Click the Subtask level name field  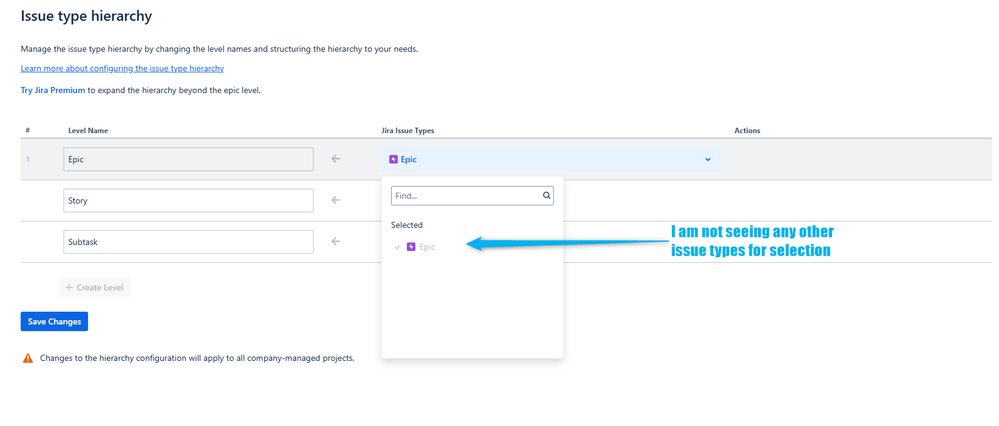pyautogui.click(x=189, y=242)
